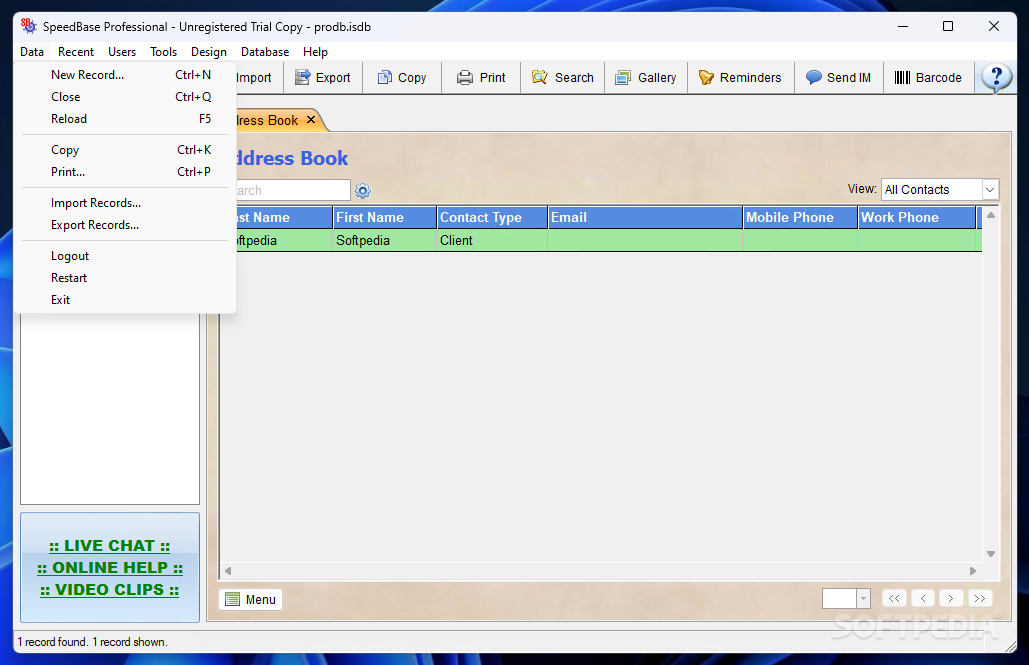The image size is (1029, 665).
Task: Select the Client cell in the Softpedia row
Action: pyautogui.click(x=492, y=240)
